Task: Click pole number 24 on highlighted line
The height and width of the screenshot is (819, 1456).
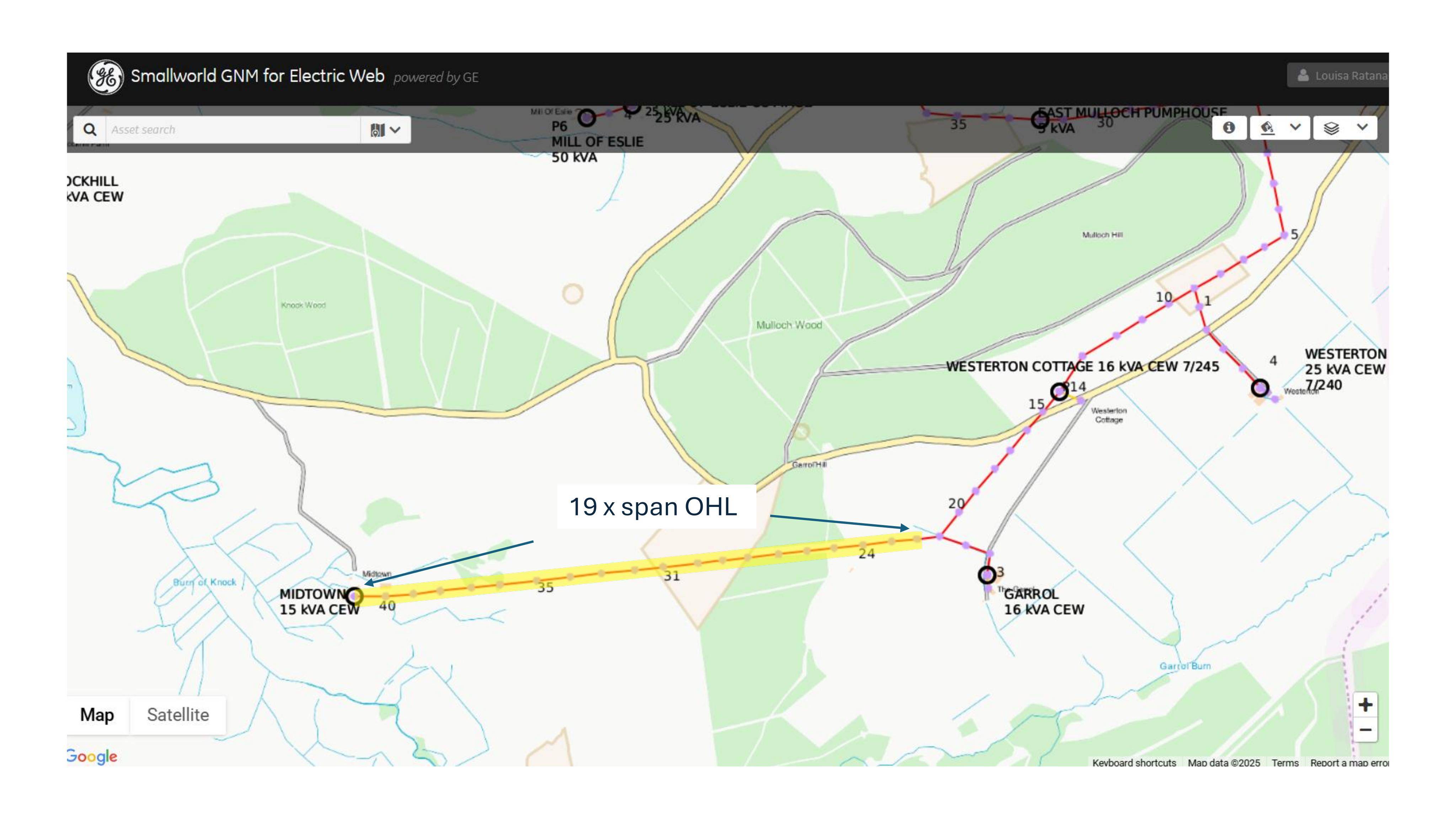Action: point(867,553)
